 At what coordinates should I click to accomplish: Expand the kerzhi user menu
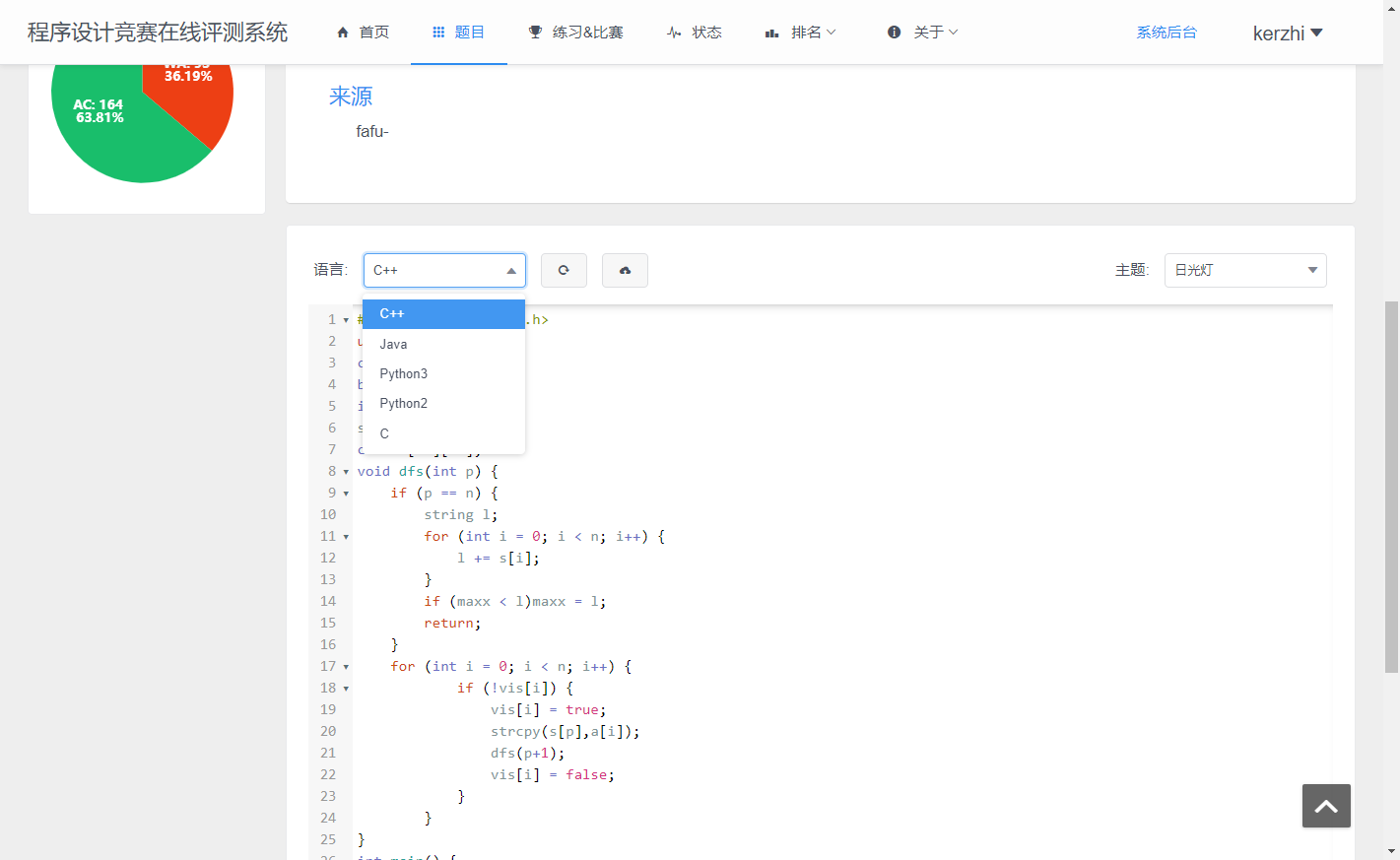click(1287, 33)
